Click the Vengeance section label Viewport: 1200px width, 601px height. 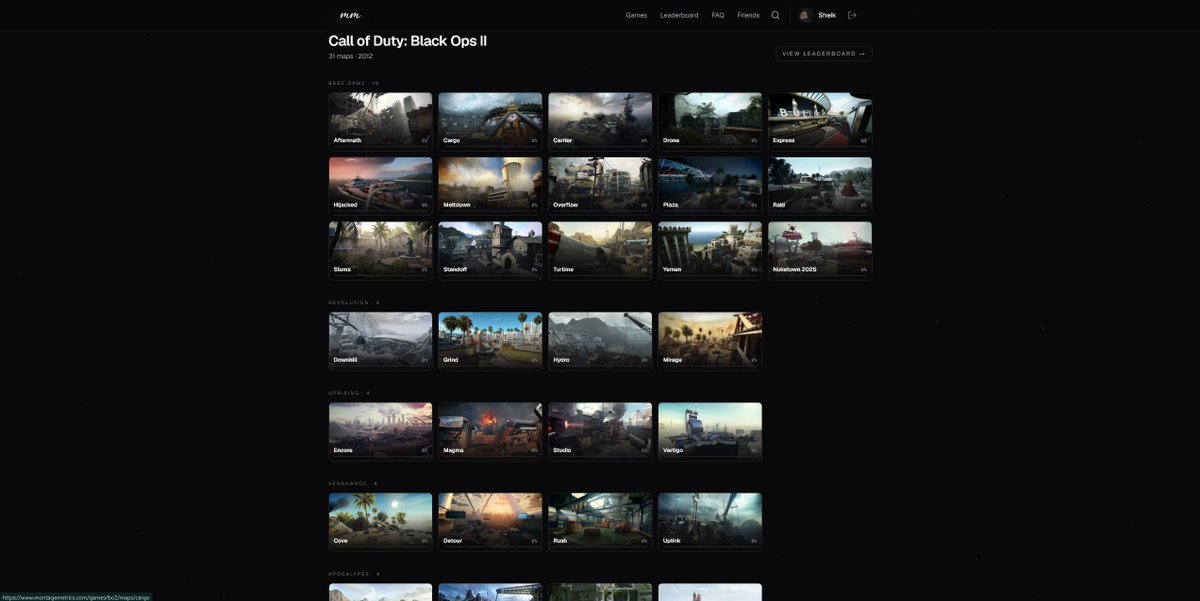pyautogui.click(x=353, y=483)
